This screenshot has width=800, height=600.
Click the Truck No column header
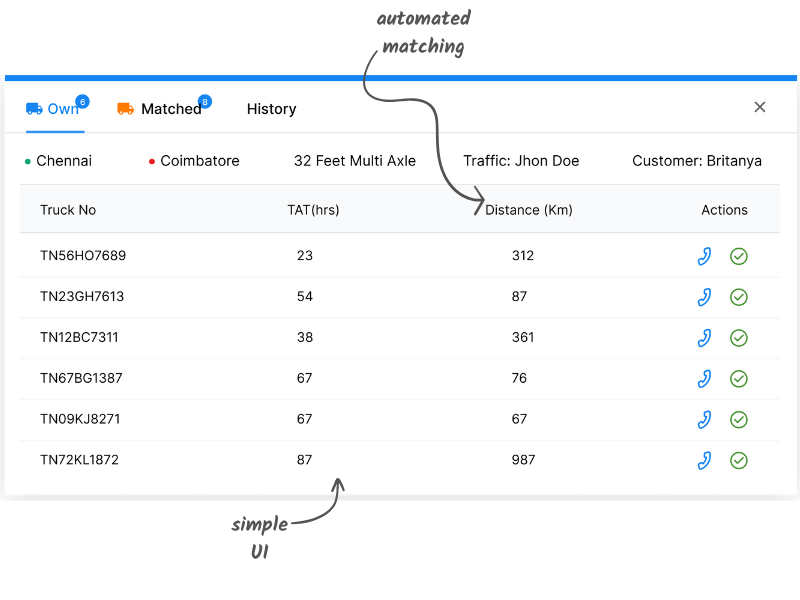point(68,210)
